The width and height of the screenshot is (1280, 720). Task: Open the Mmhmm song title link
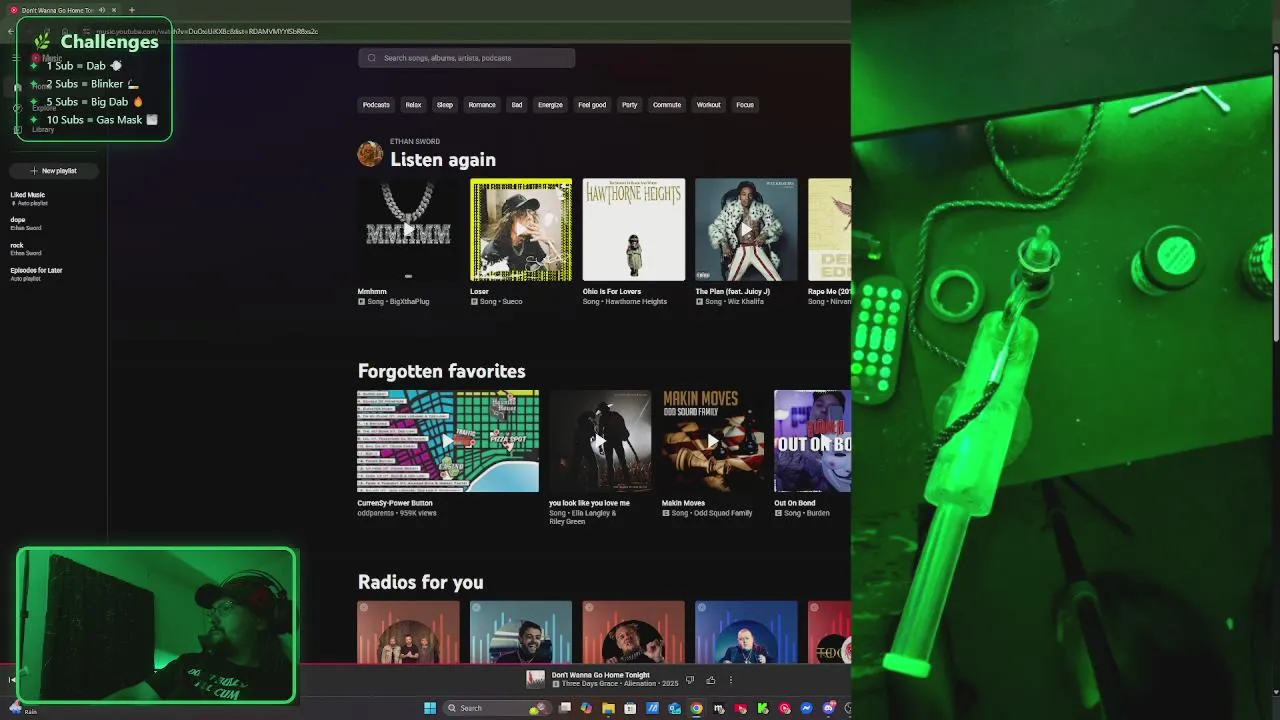click(372, 291)
